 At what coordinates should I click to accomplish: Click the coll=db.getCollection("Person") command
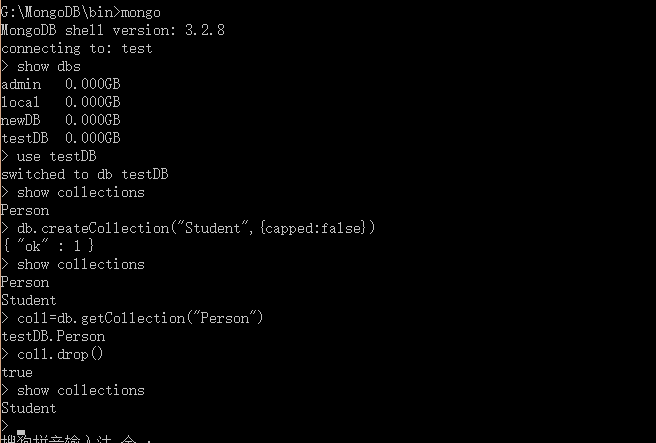coord(140,318)
